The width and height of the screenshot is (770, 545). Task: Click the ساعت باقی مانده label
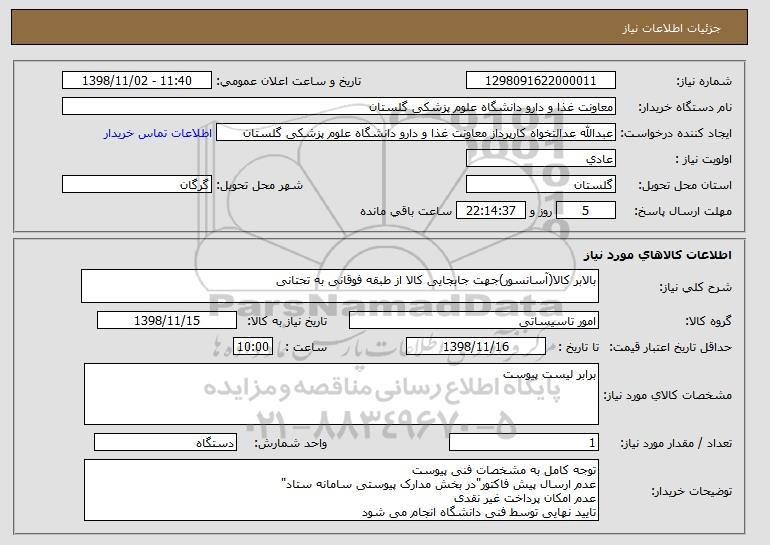coord(406,211)
